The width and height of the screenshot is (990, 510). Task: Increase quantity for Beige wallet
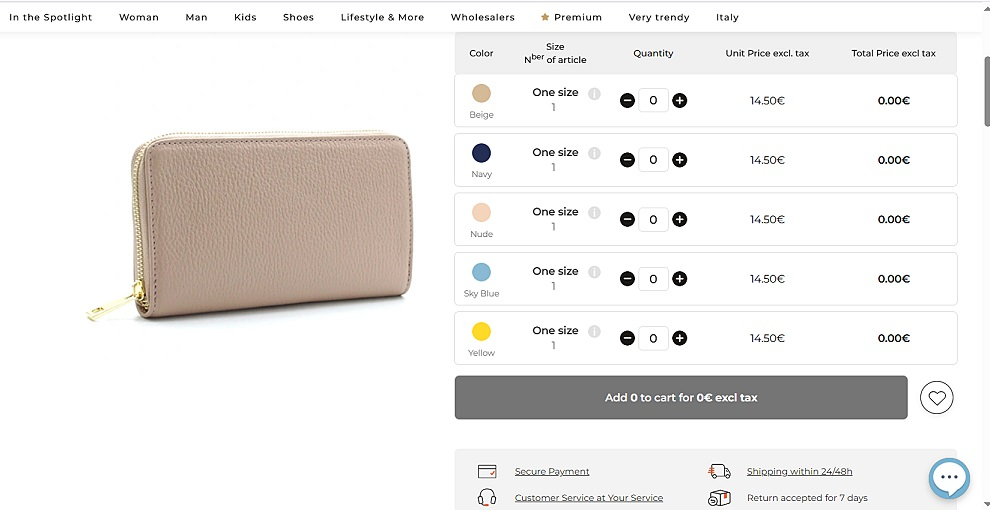coord(679,100)
